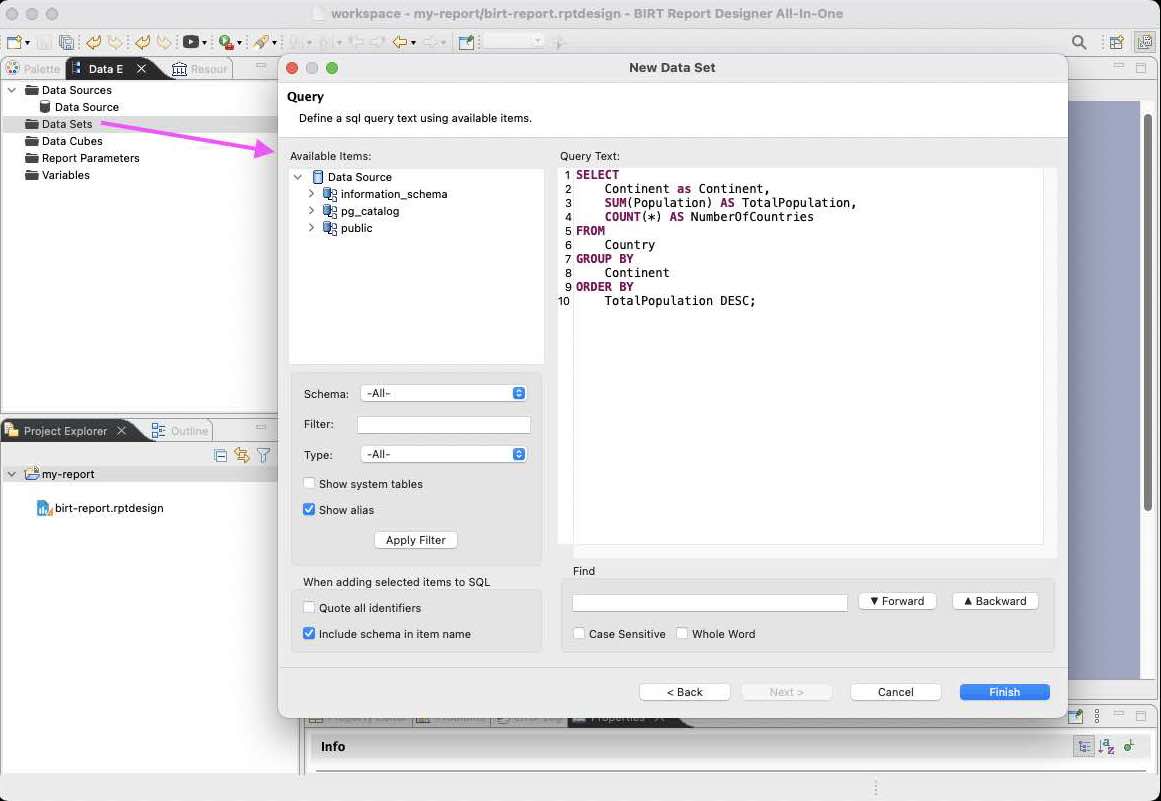Expand the information_schema node
This screenshot has width=1161, height=801.
pyautogui.click(x=312, y=194)
